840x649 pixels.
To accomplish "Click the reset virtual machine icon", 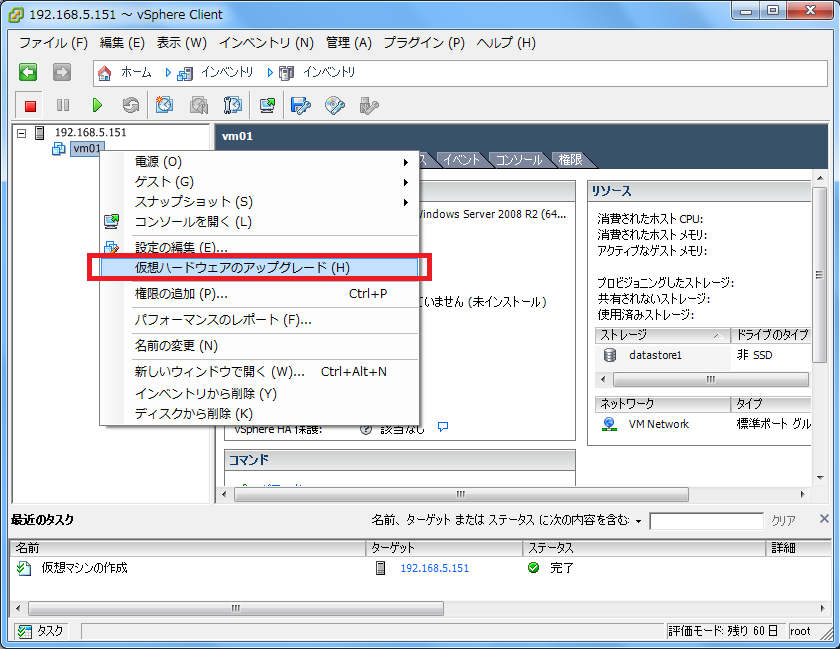I will (x=131, y=105).
